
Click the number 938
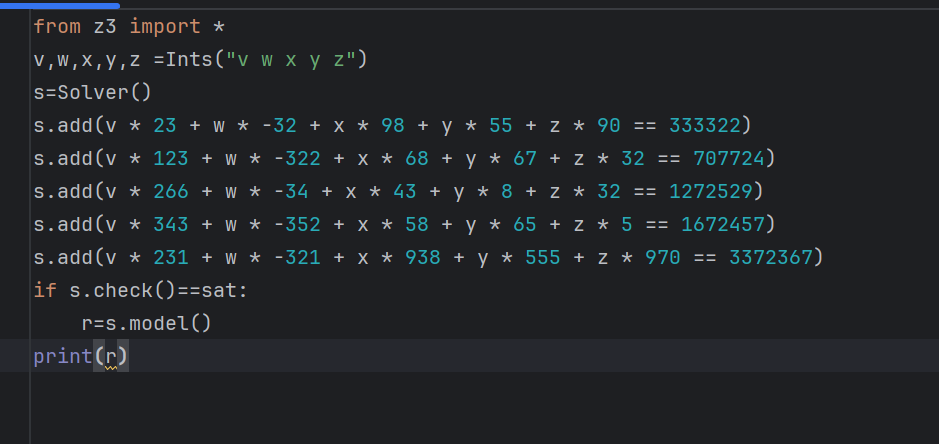coord(423,258)
